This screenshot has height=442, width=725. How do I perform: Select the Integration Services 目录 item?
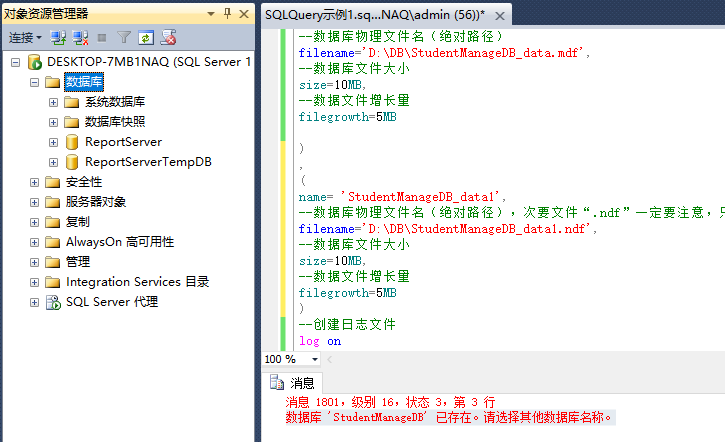pos(137,282)
